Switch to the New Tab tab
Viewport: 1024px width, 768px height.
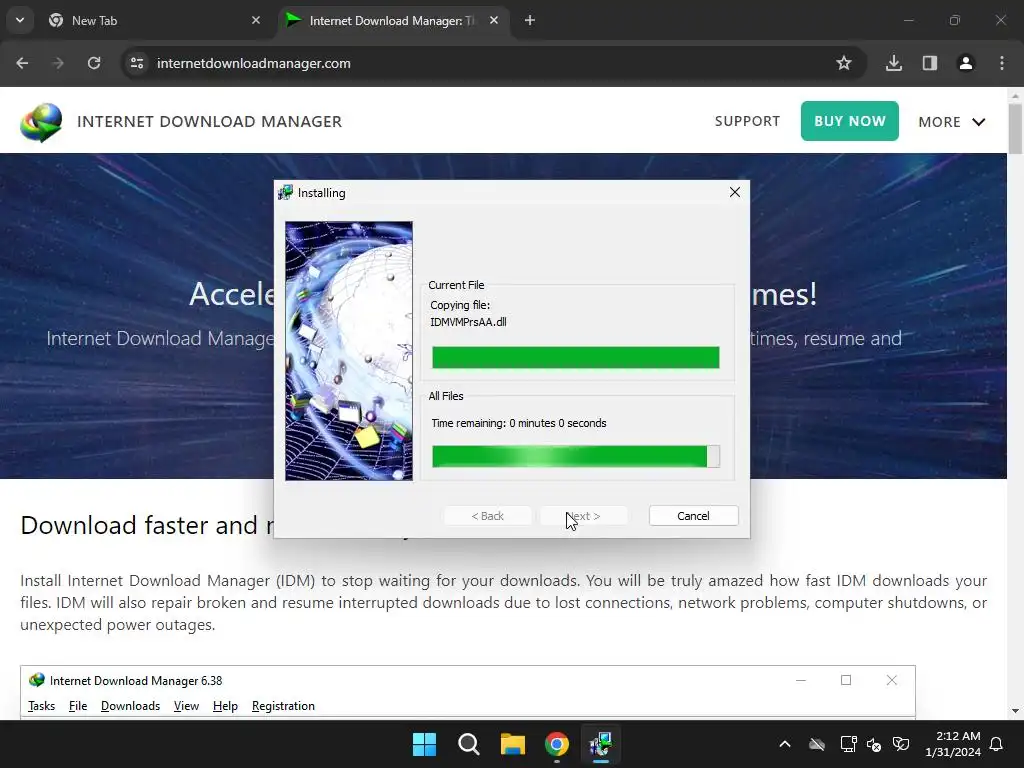pos(153,20)
